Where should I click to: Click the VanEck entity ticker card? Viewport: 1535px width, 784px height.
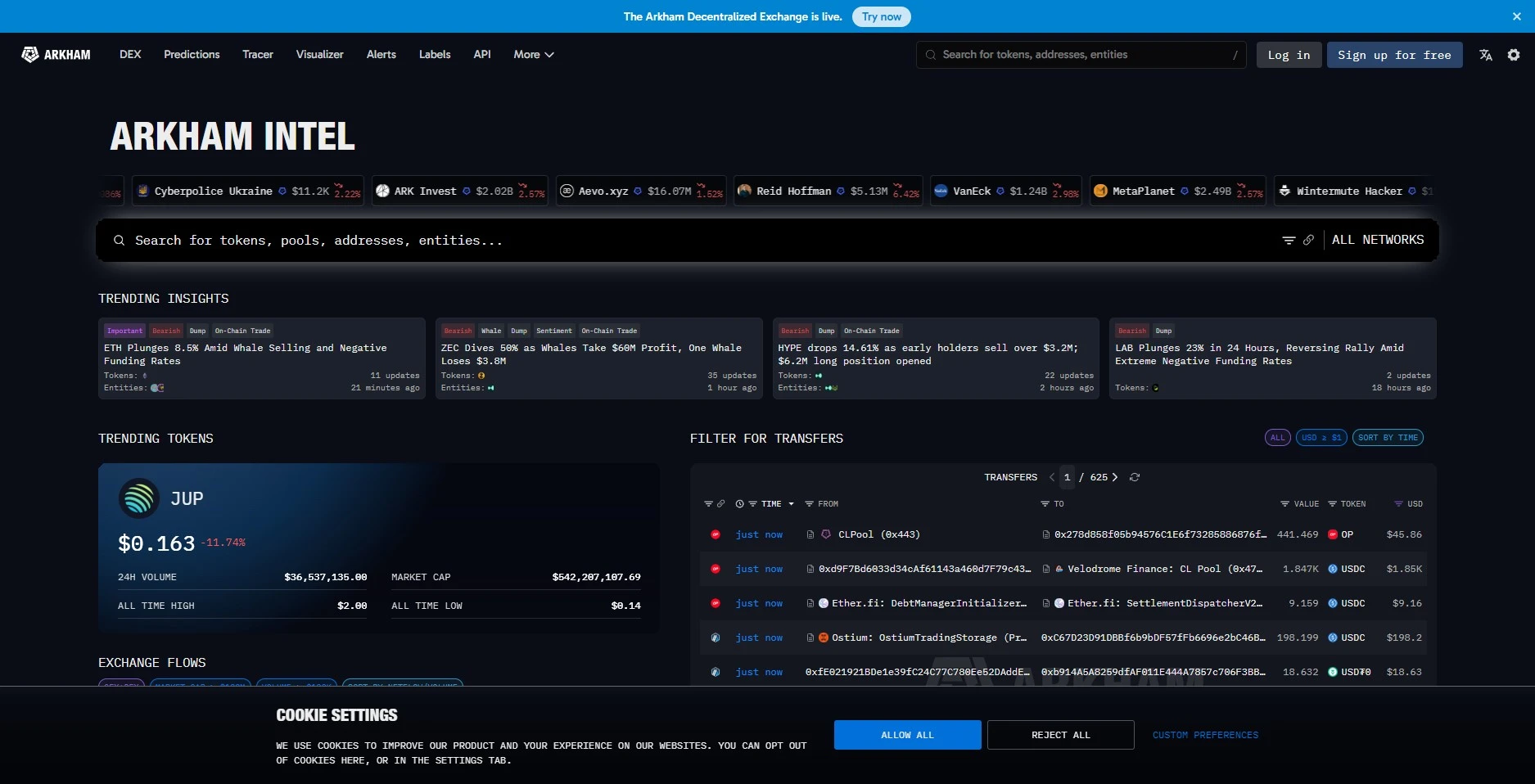pyautogui.click(x=1006, y=191)
